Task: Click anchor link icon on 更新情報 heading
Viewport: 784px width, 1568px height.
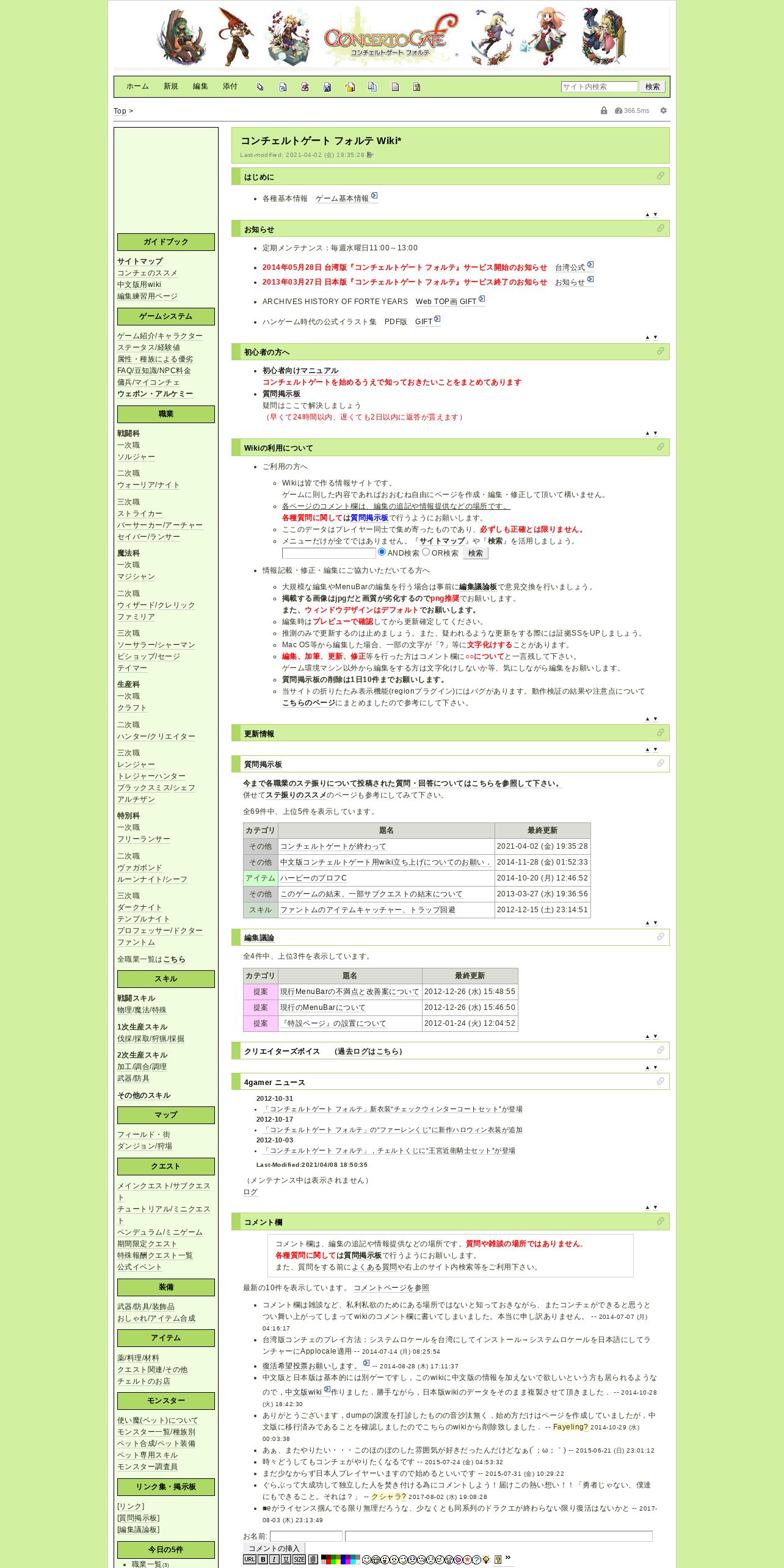Action: point(660,733)
